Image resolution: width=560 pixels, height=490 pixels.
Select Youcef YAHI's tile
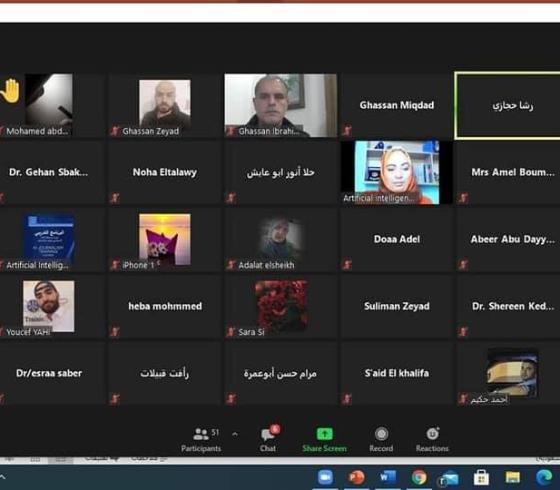52,306
